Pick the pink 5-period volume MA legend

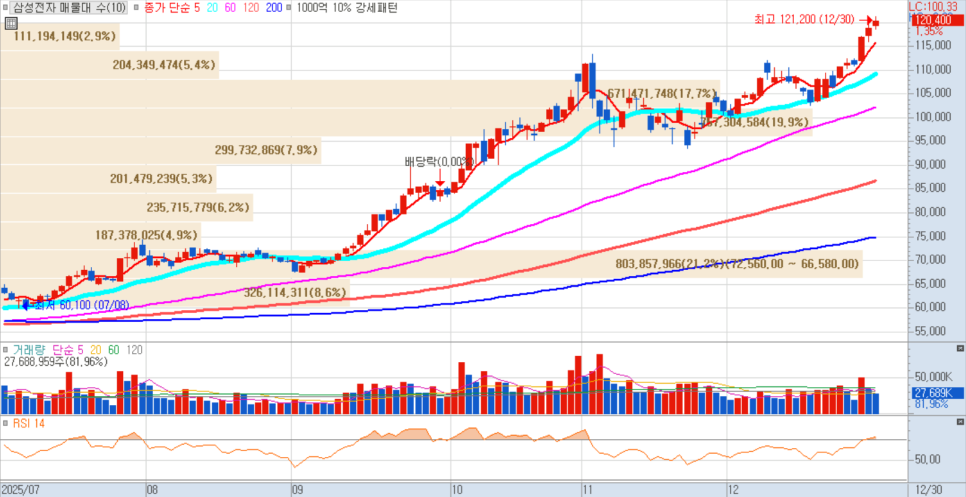pos(80,350)
